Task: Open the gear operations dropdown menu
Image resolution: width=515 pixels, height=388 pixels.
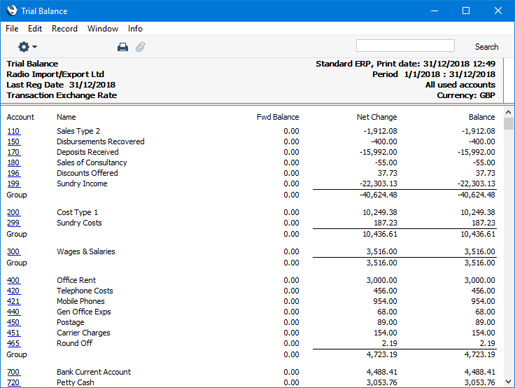Action: click(x=27, y=47)
